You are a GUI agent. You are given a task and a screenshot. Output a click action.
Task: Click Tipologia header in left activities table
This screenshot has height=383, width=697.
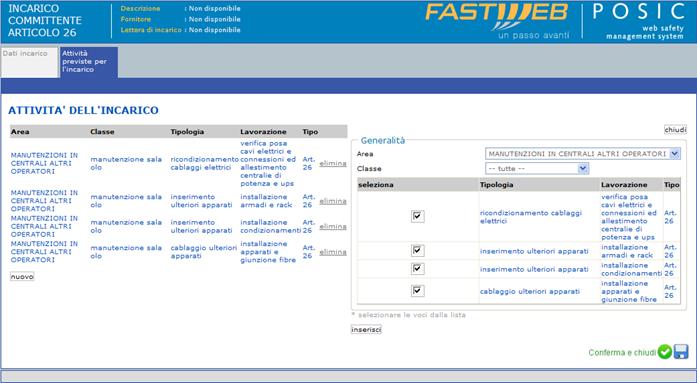187,132
